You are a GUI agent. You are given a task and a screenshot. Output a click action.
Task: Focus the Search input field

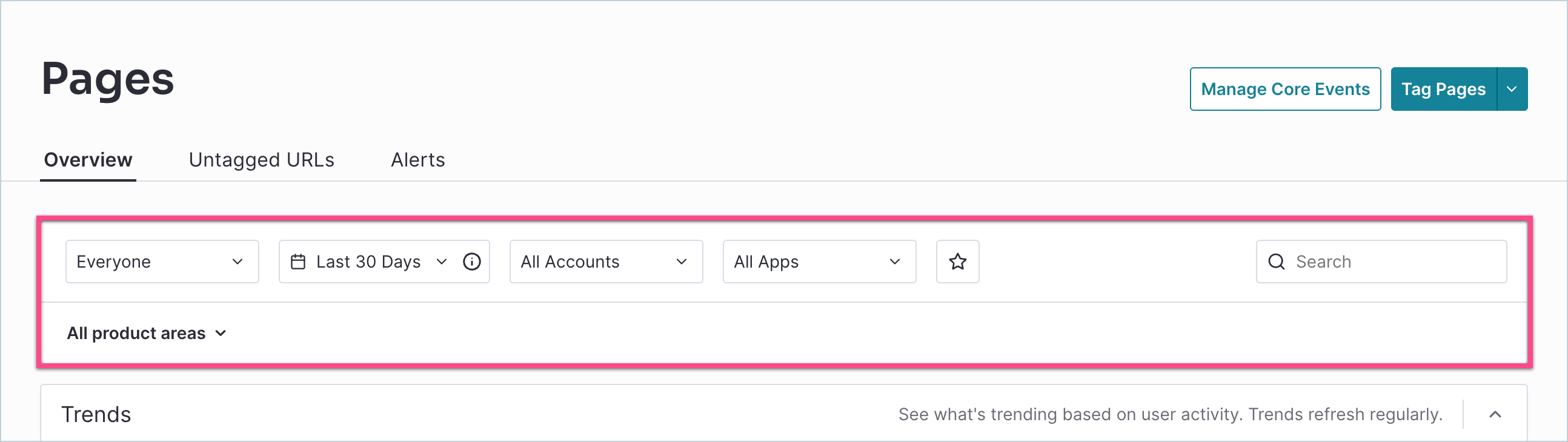(1394, 262)
